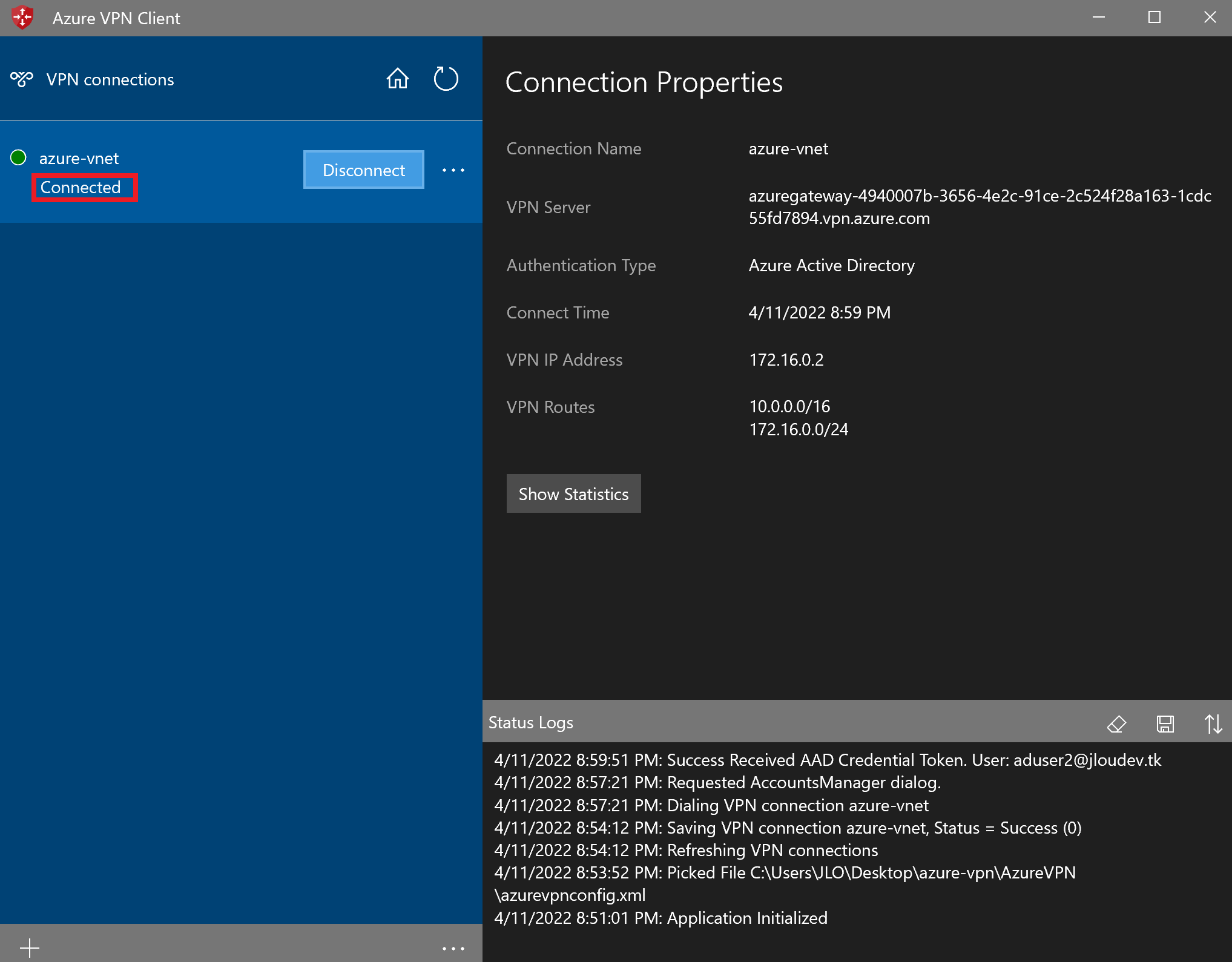Open the ellipsis menu for azure-vnet
Viewport: 1232px width, 962px height.
click(x=453, y=170)
